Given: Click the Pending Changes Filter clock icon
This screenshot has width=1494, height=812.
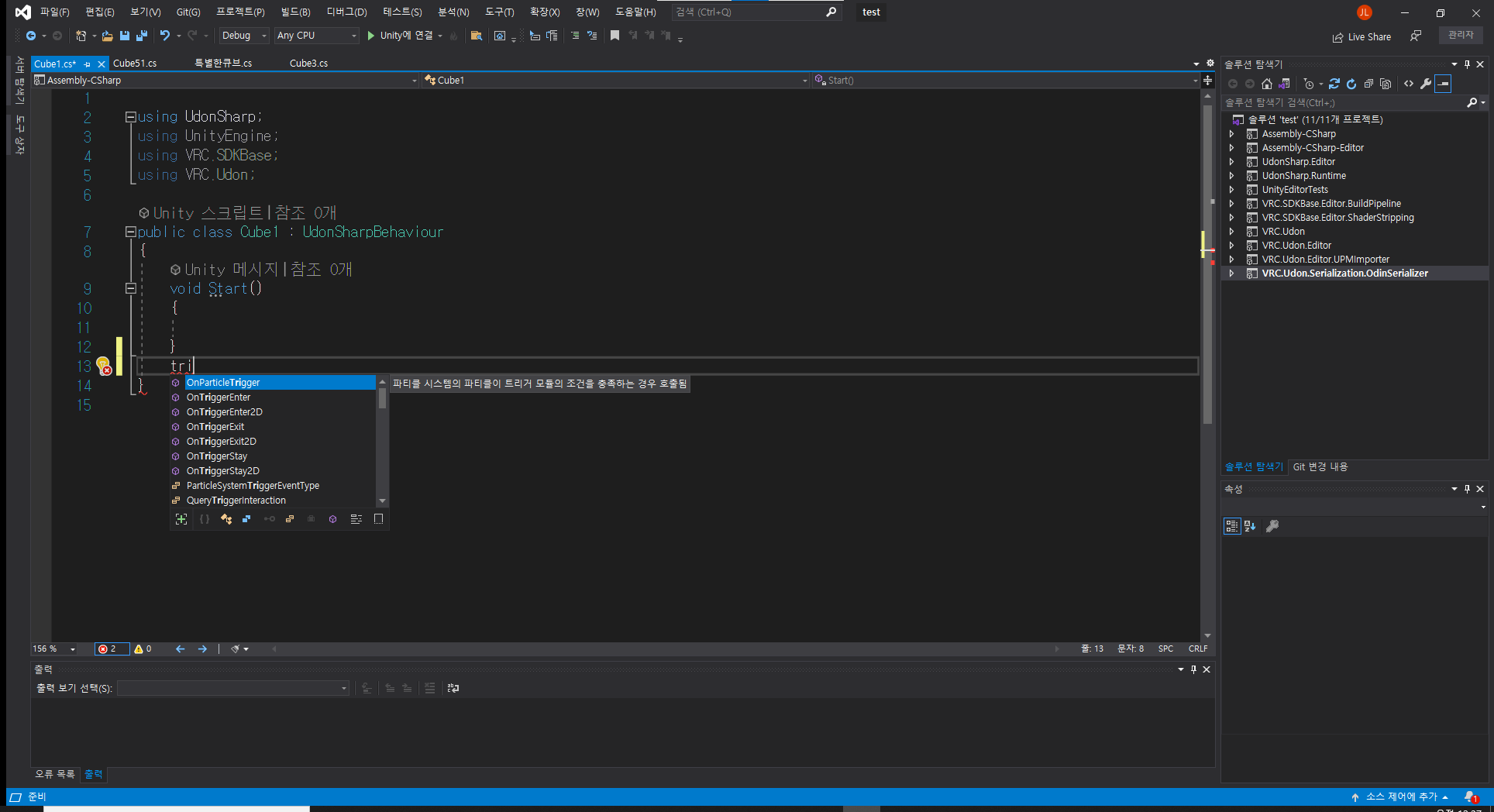Looking at the screenshot, I should pyautogui.click(x=1310, y=84).
